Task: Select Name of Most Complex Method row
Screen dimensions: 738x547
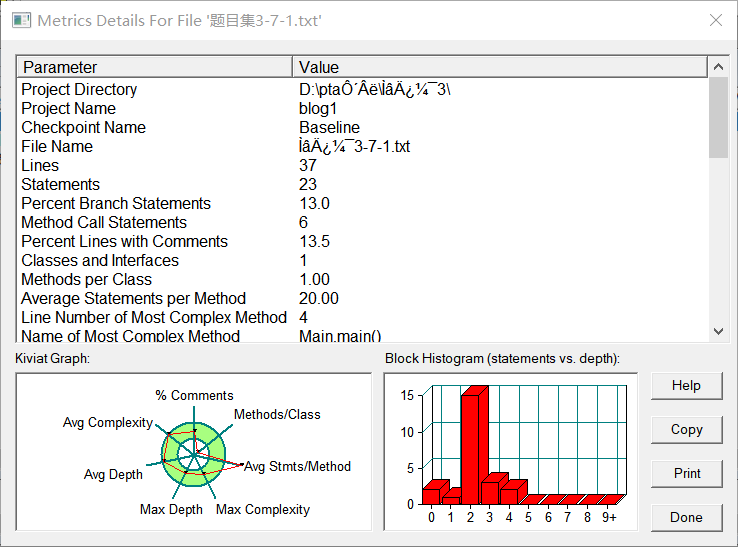Action: pos(362,335)
